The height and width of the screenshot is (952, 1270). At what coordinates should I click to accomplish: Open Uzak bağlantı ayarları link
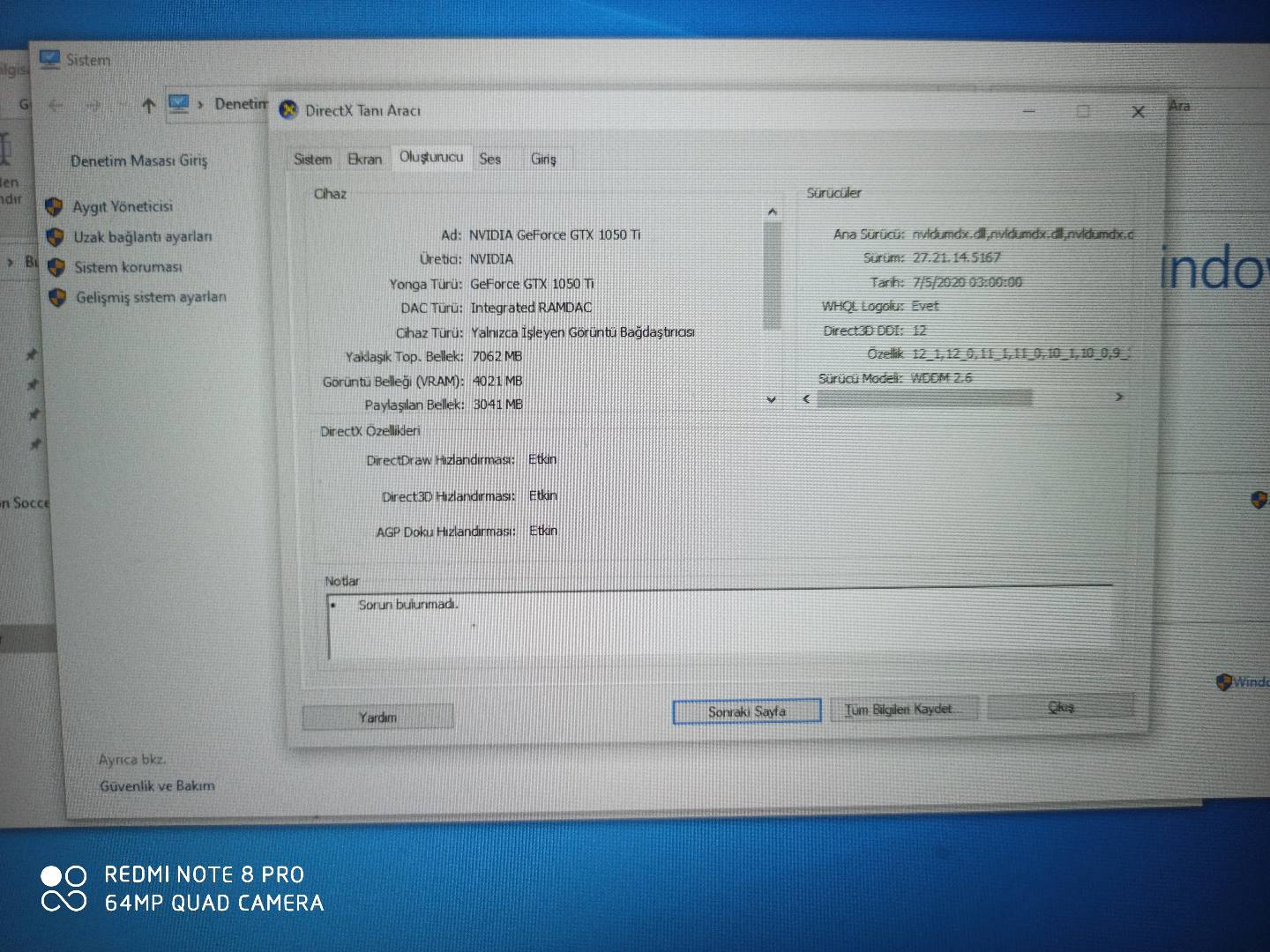(143, 236)
